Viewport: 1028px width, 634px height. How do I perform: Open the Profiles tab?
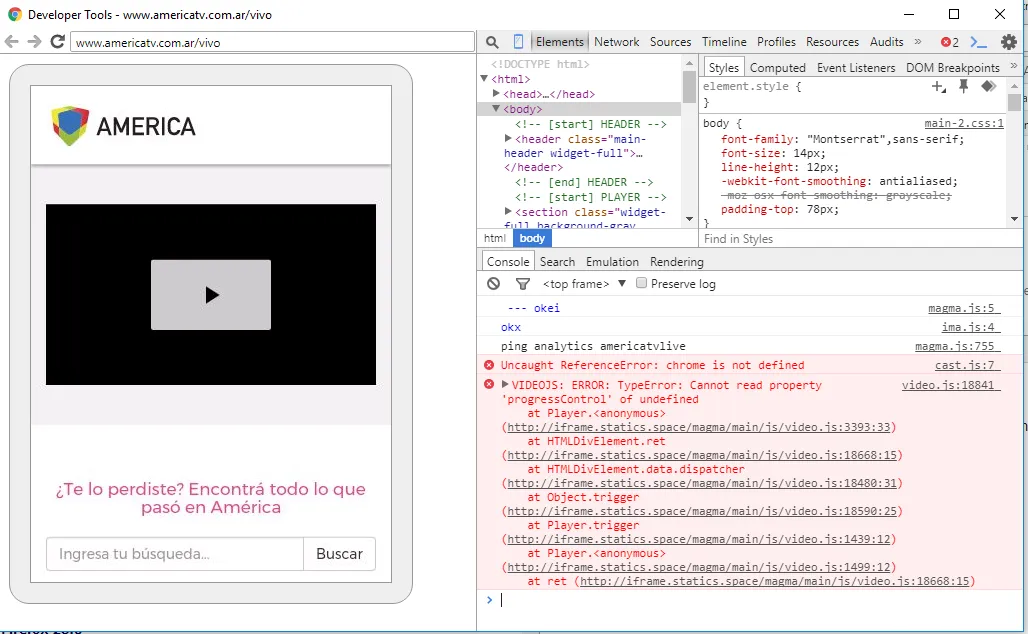click(x=776, y=41)
